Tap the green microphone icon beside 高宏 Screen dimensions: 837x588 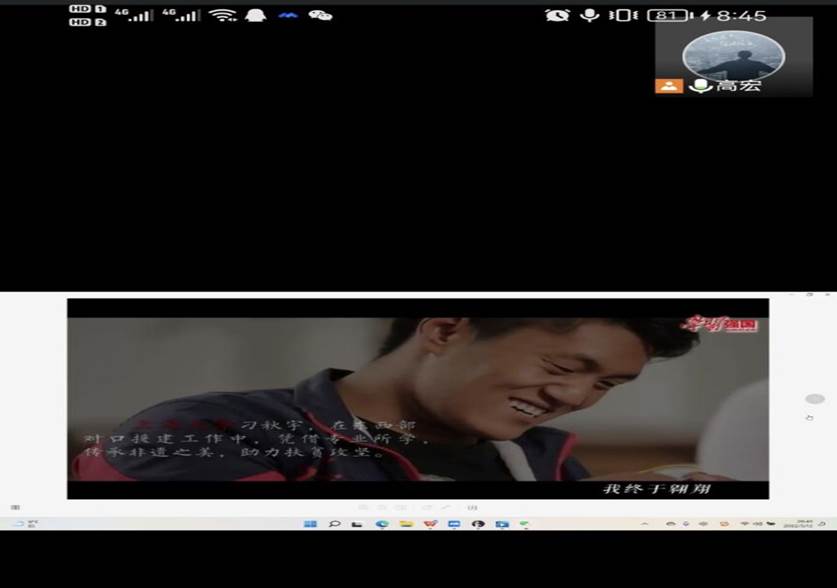pyautogui.click(x=700, y=86)
